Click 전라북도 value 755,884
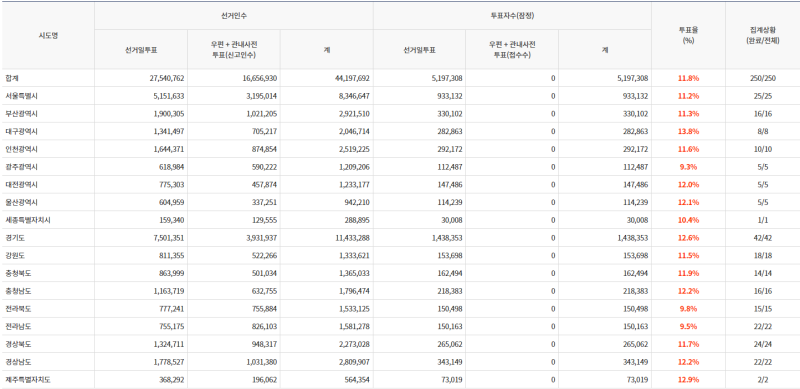Viewport: 800px width, 389px height. point(265,309)
